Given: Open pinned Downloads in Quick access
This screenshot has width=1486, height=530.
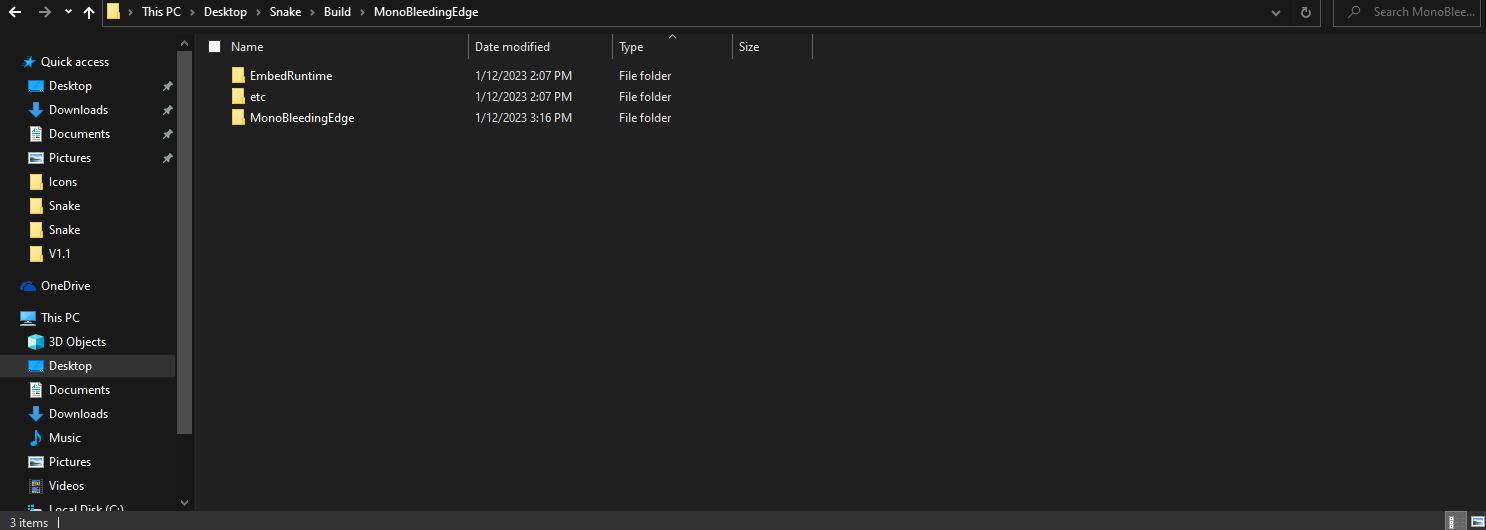Looking at the screenshot, I should point(78,110).
